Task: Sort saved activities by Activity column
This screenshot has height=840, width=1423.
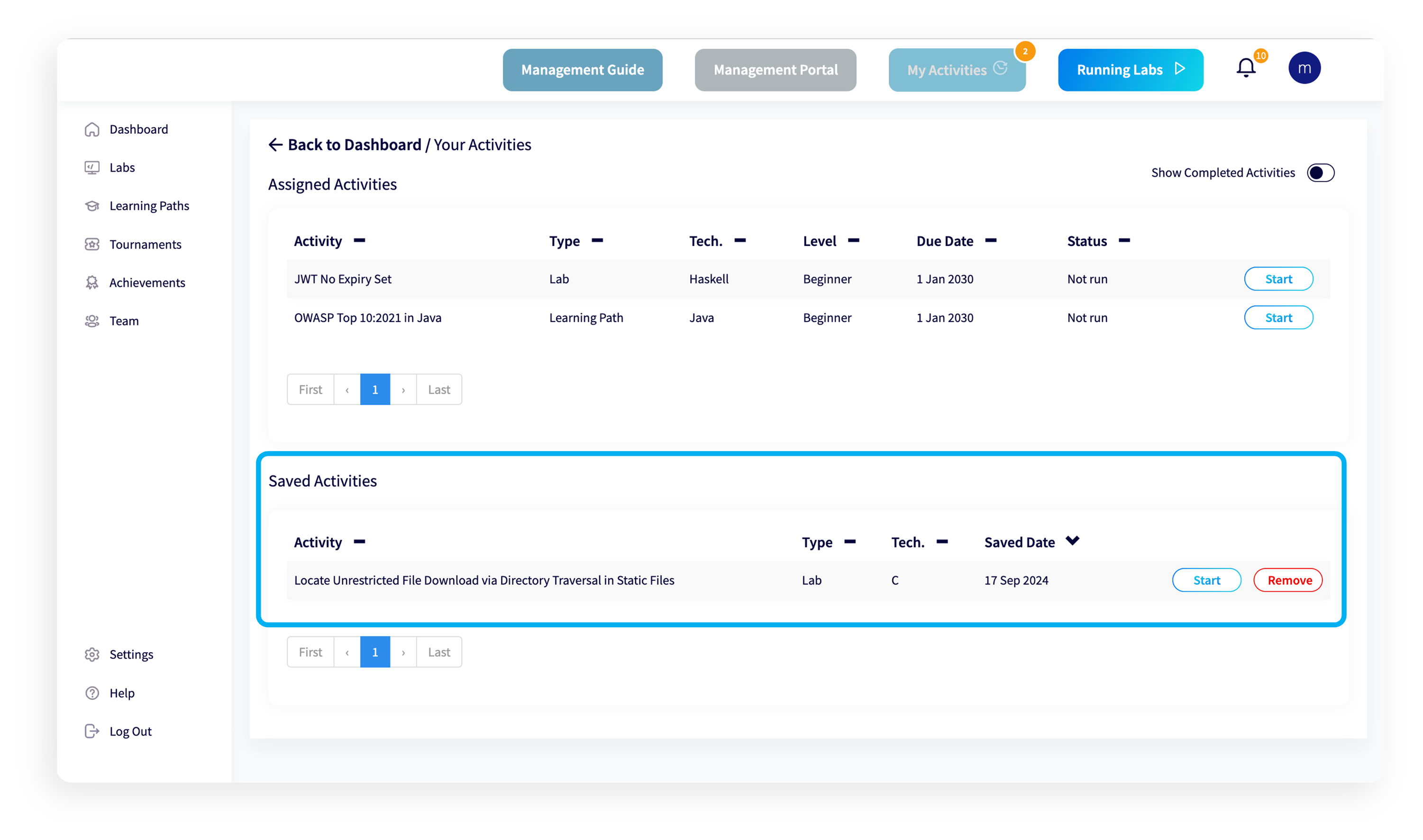Action: point(360,542)
